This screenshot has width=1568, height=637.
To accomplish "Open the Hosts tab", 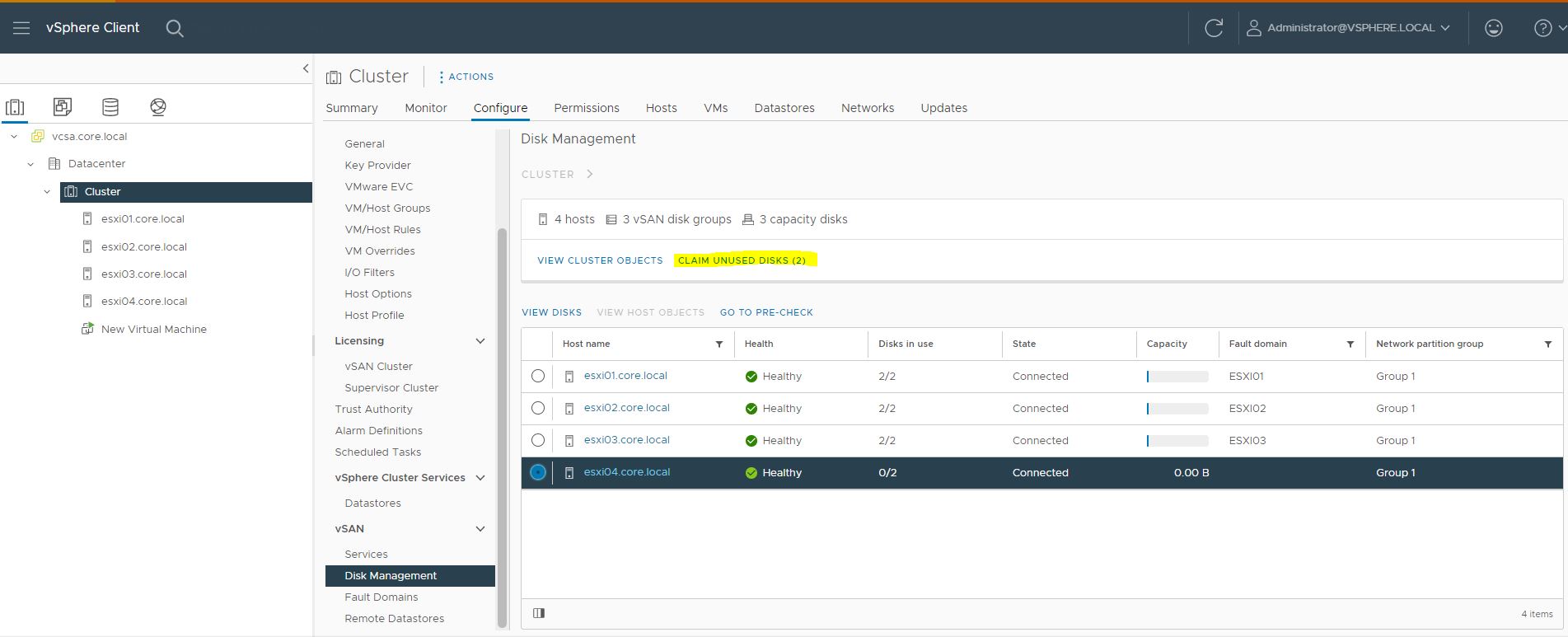I will click(661, 108).
